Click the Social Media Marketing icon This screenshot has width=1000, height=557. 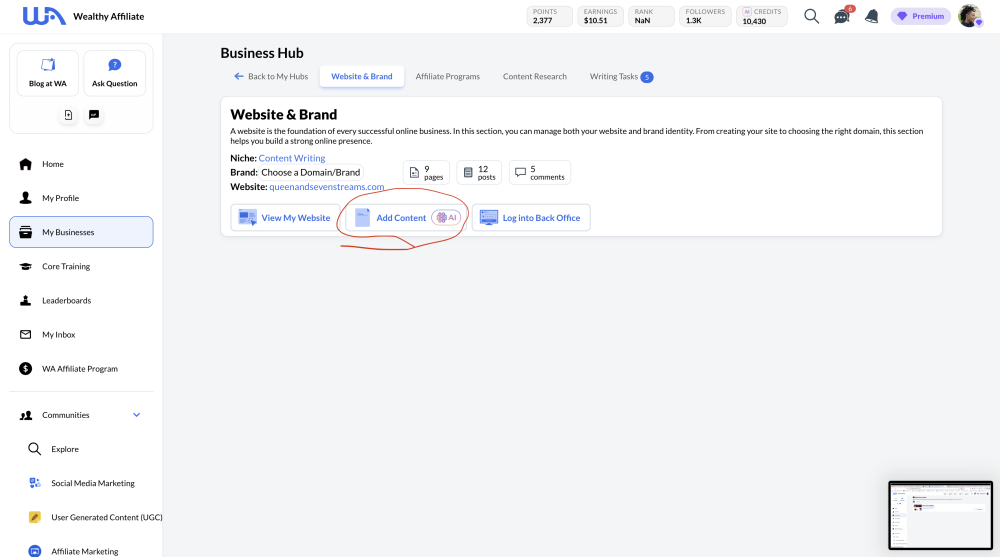pos(34,483)
